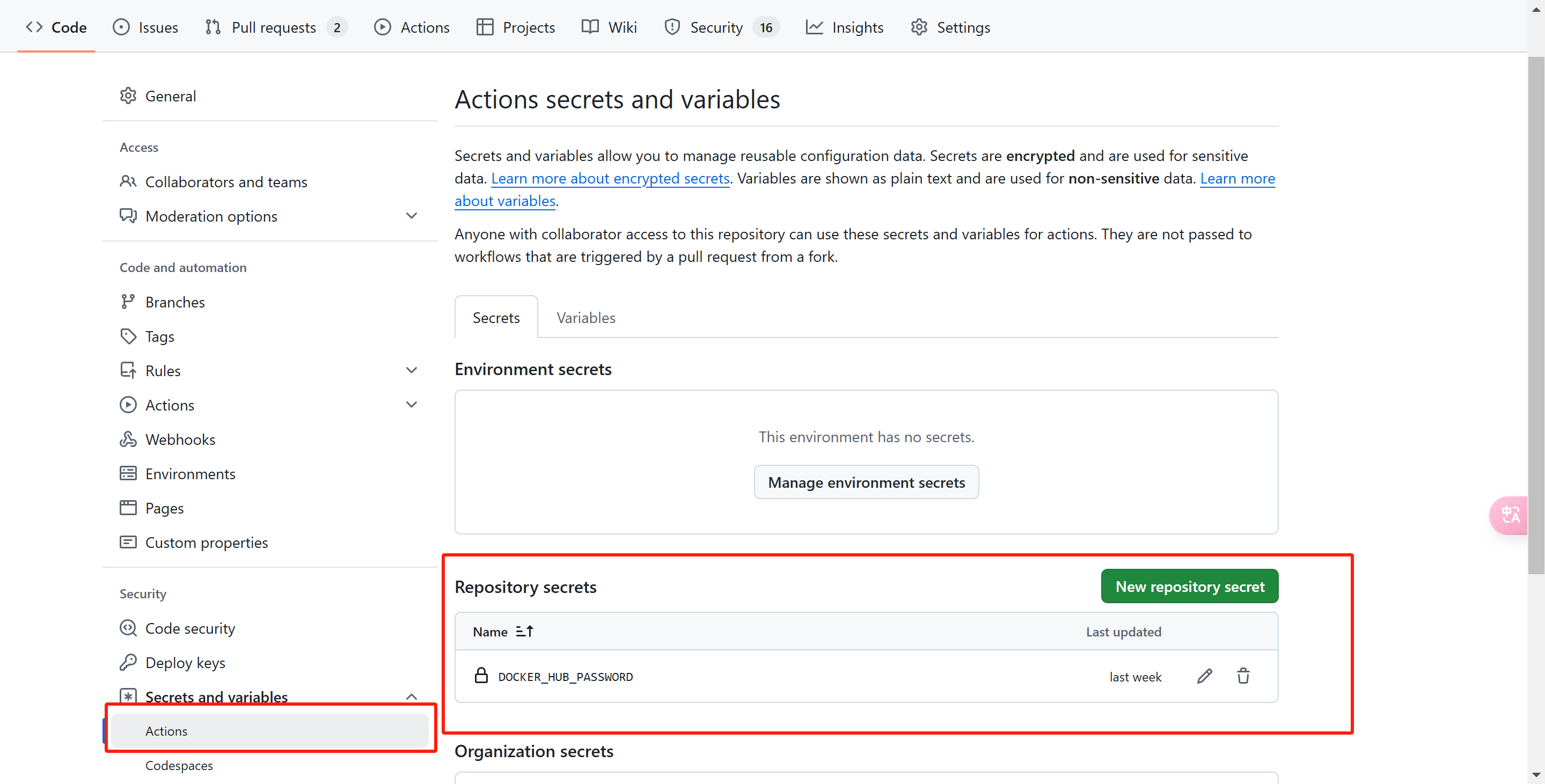Open Deploy keys in sidebar
The height and width of the screenshot is (784, 1545).
185,662
